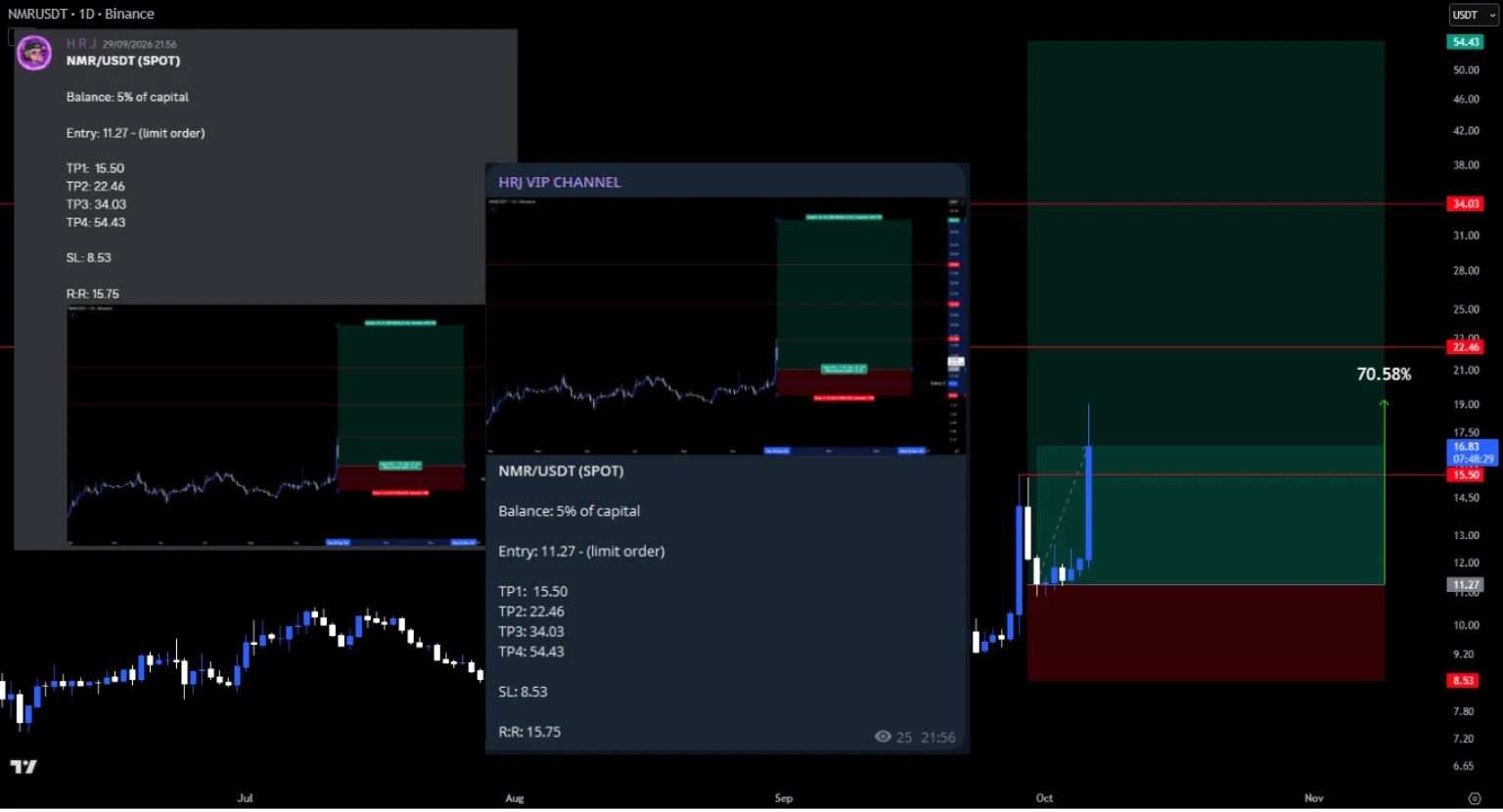This screenshot has width=1503, height=812.
Task: Click 'Entry: 11.27 - (limit order)' in Discord message
Action: click(x=136, y=133)
